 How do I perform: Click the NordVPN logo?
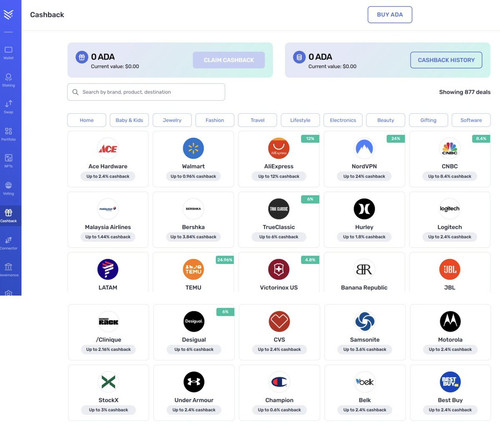[364, 148]
